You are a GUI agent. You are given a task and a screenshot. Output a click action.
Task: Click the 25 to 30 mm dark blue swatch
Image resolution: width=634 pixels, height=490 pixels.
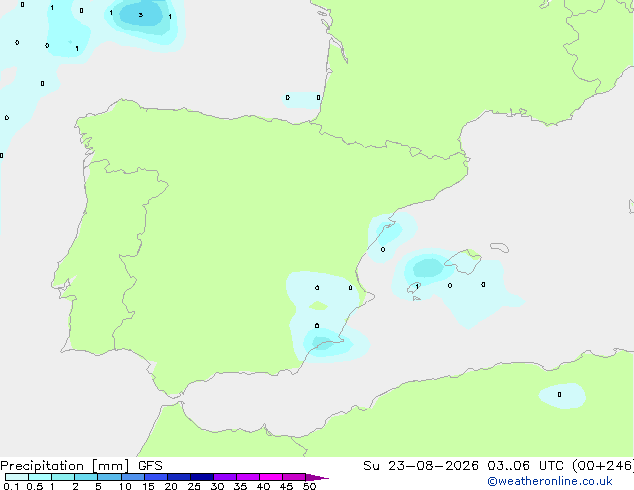pos(202,477)
